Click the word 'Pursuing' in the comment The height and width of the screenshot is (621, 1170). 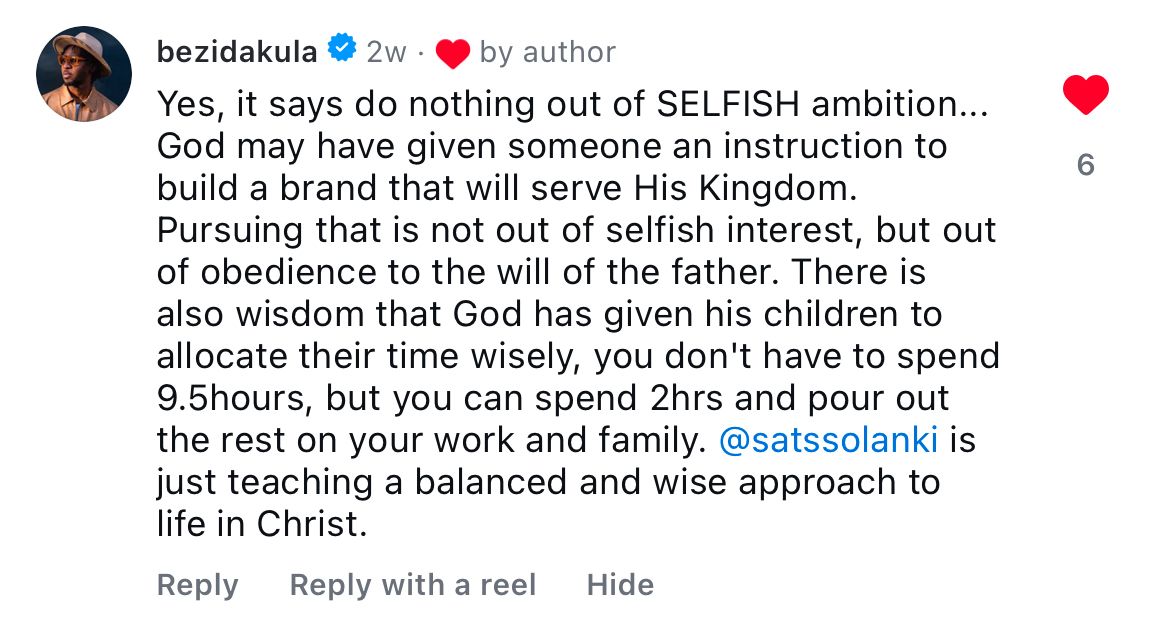(x=228, y=230)
